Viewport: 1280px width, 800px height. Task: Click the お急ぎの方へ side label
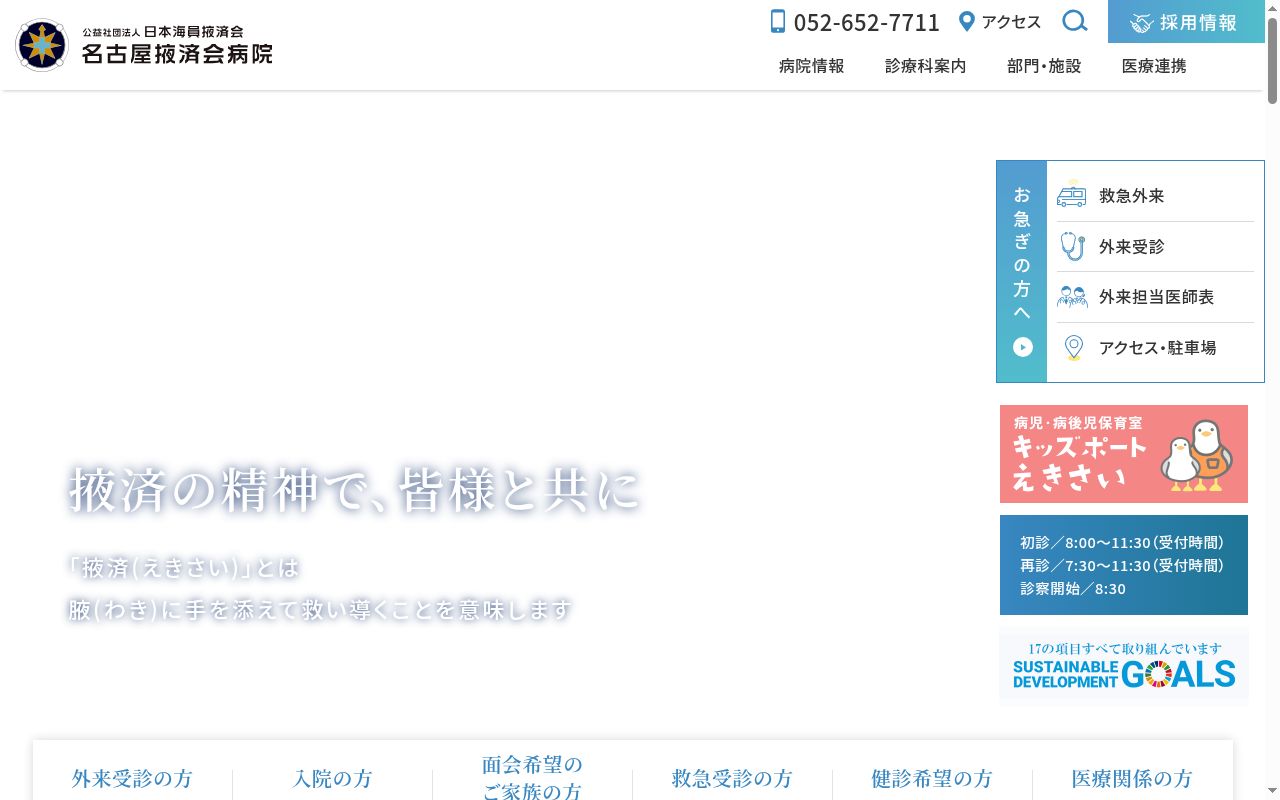(1022, 271)
